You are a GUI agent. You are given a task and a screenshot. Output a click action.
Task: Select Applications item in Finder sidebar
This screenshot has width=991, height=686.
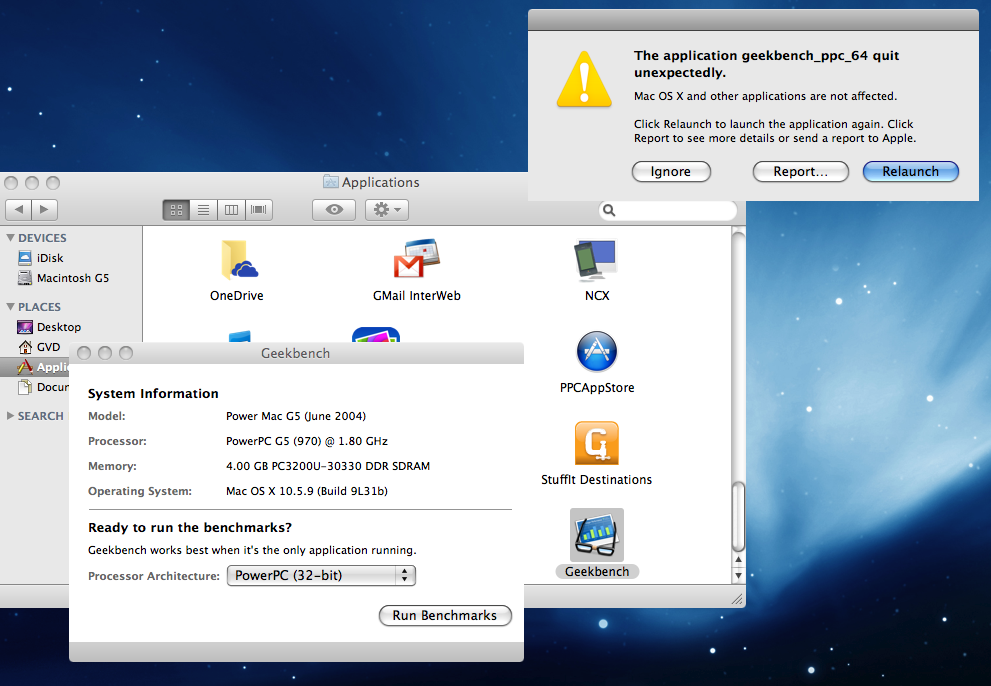click(35, 367)
